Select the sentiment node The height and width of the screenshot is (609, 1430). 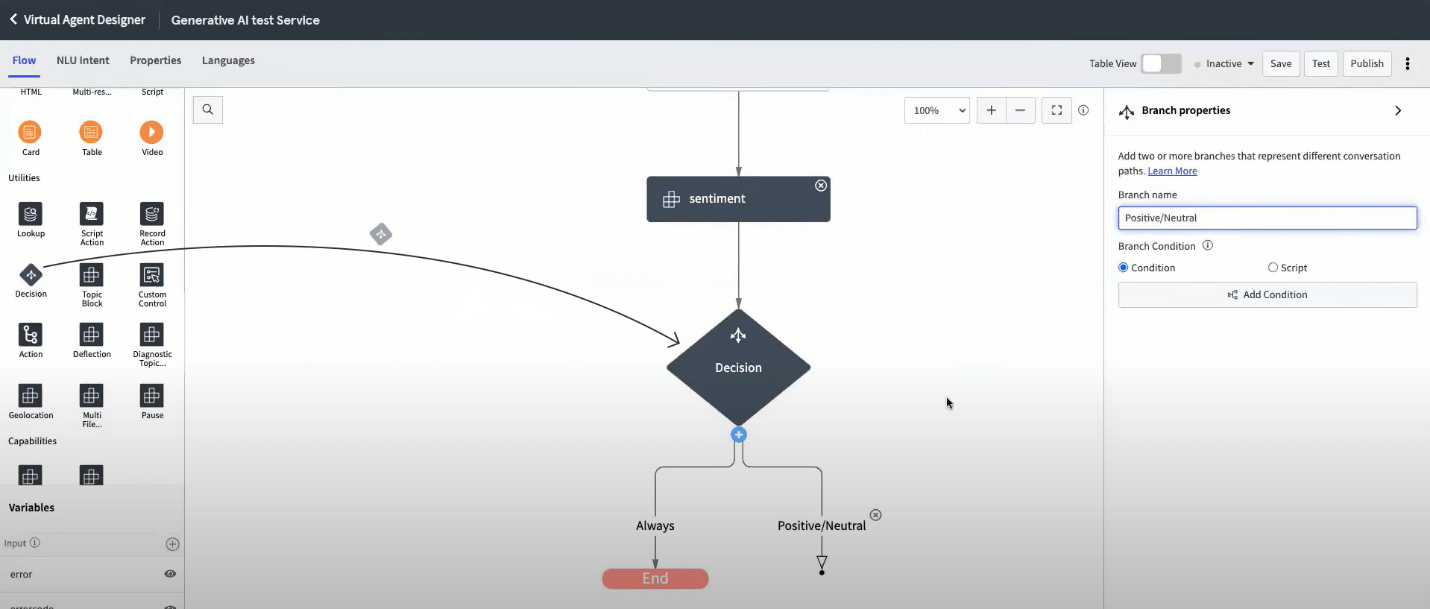pos(738,199)
